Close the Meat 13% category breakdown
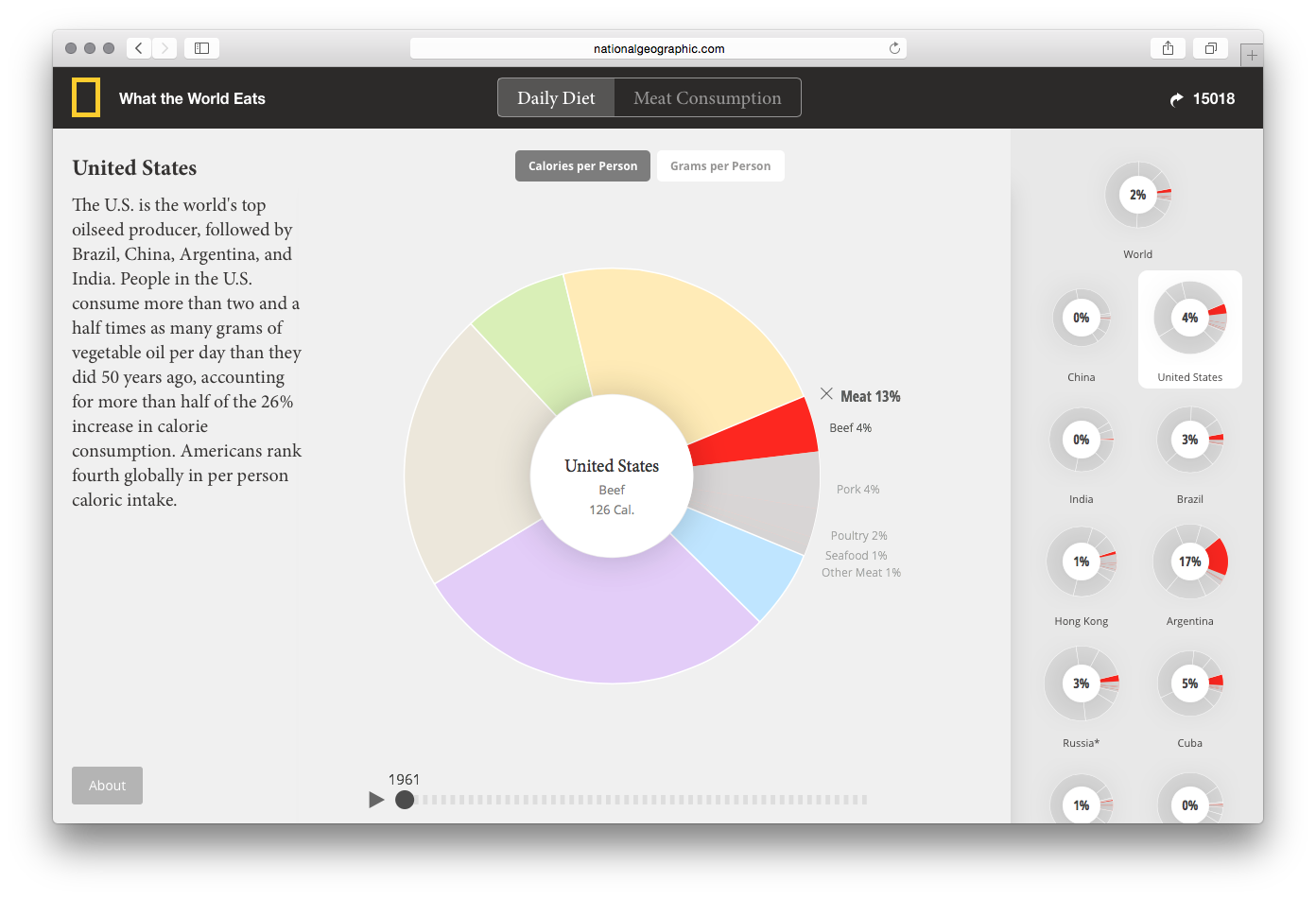The image size is (1316, 899). (826, 394)
